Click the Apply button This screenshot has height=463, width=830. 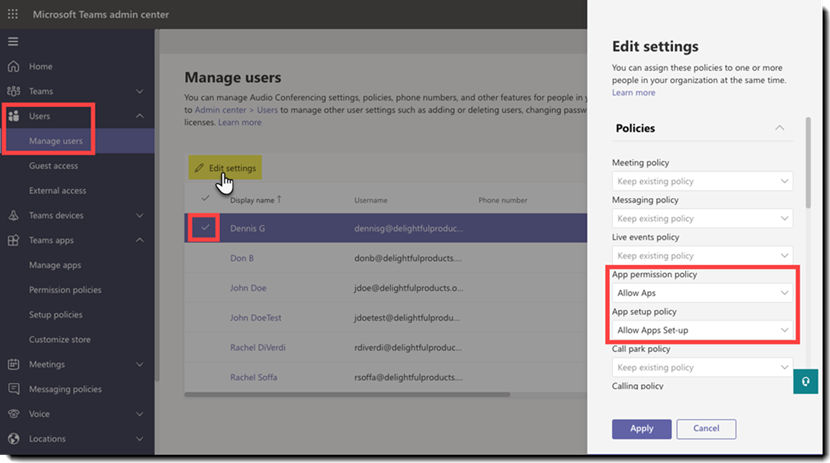pyautogui.click(x=642, y=429)
